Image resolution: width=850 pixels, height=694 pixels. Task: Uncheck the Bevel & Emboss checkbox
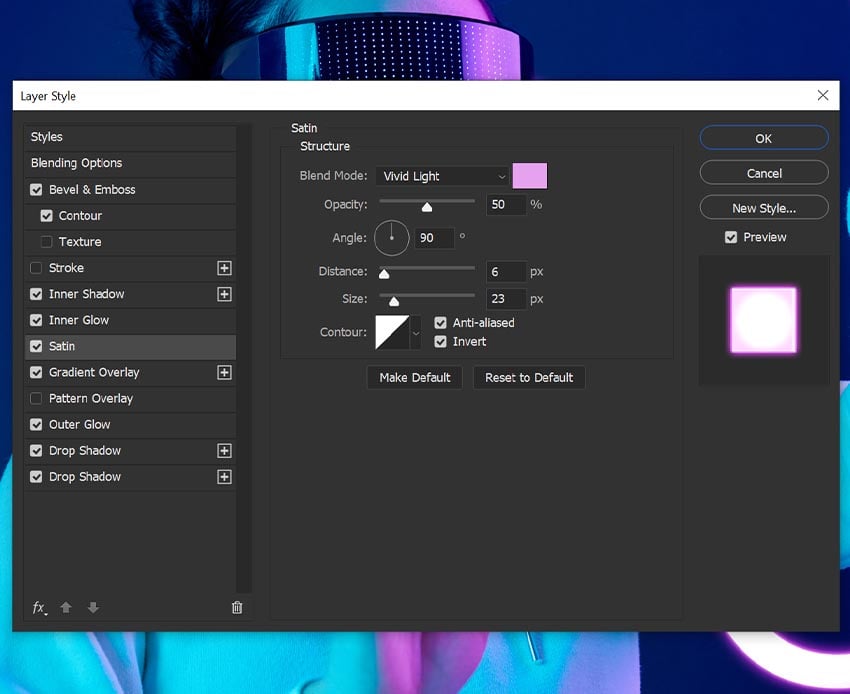point(36,190)
